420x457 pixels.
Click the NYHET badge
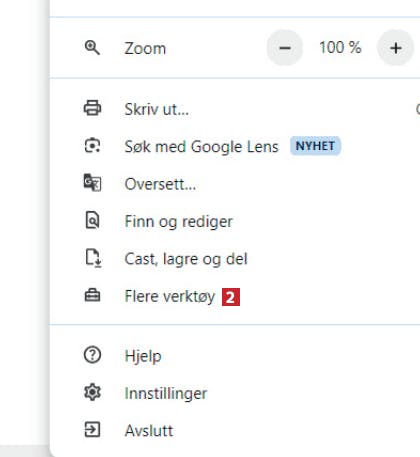tap(315, 146)
